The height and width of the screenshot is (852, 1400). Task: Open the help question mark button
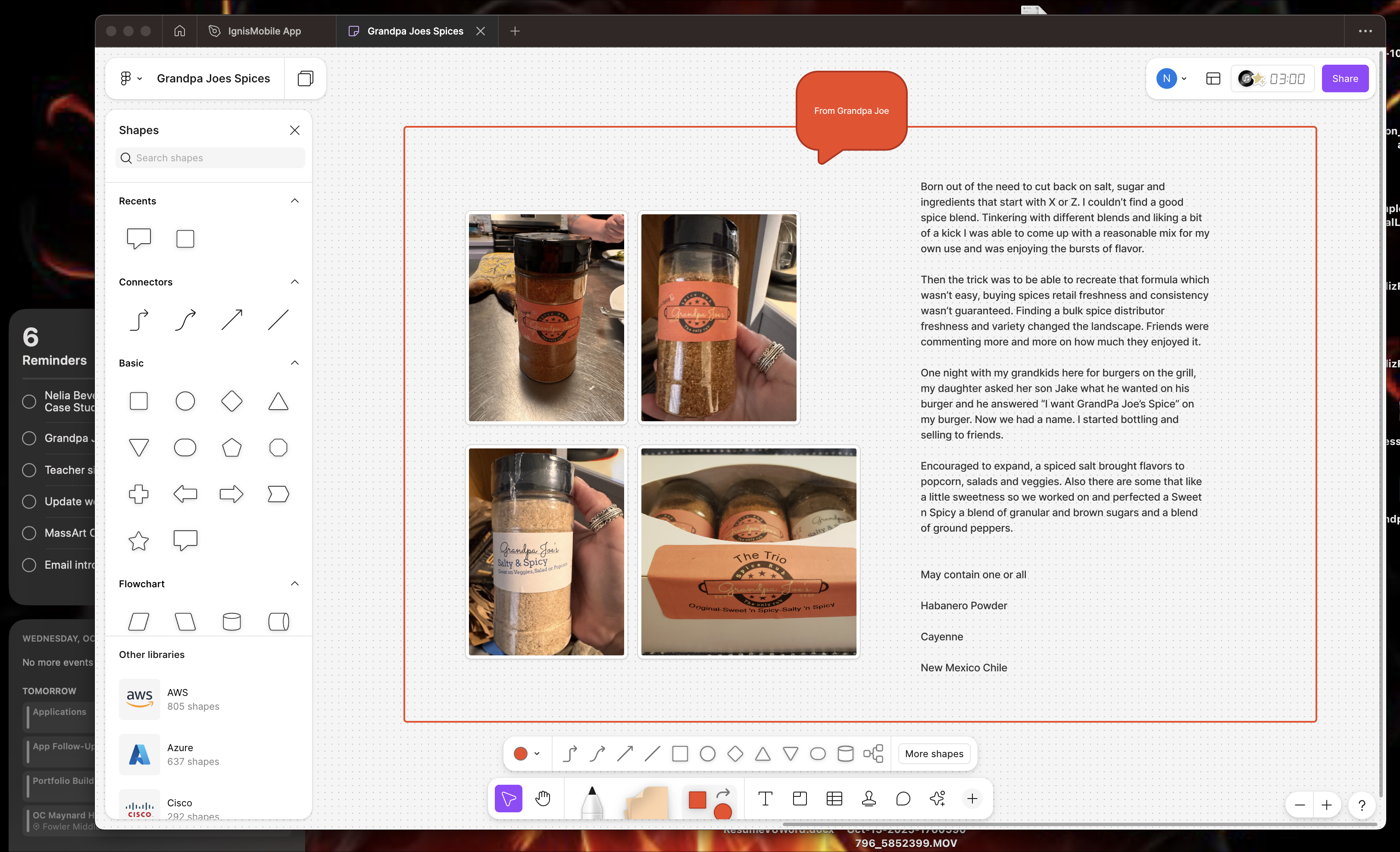[1362, 805]
